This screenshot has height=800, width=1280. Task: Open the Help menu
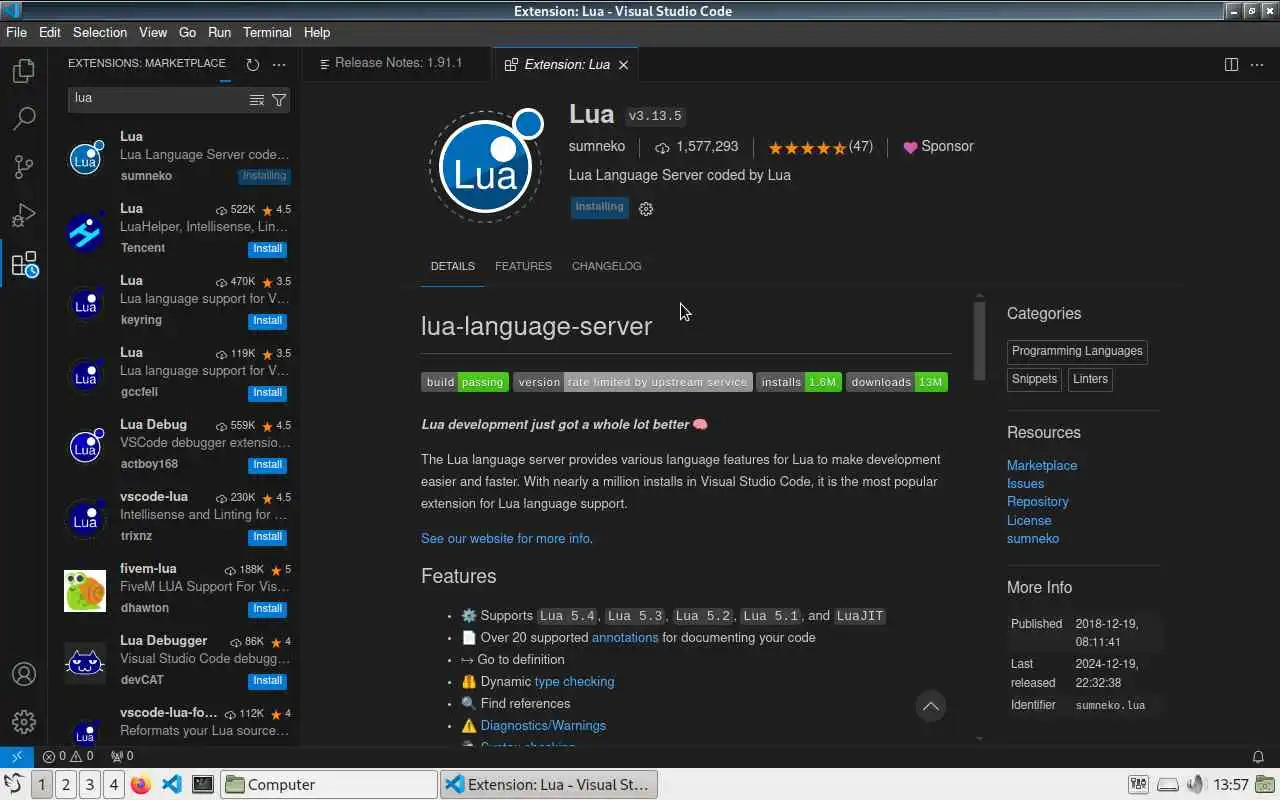[x=317, y=32]
